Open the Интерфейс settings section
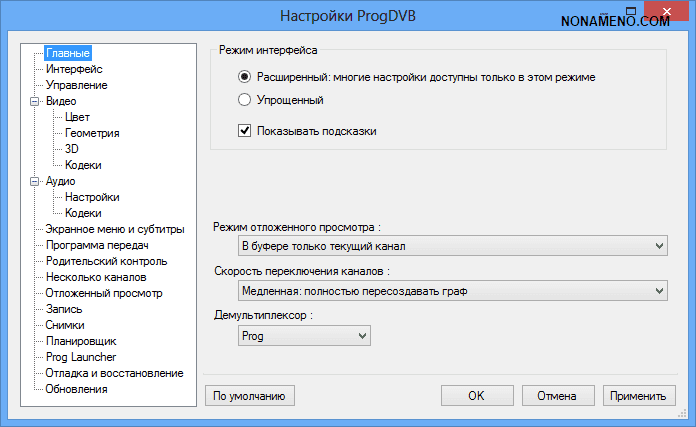 (74, 69)
